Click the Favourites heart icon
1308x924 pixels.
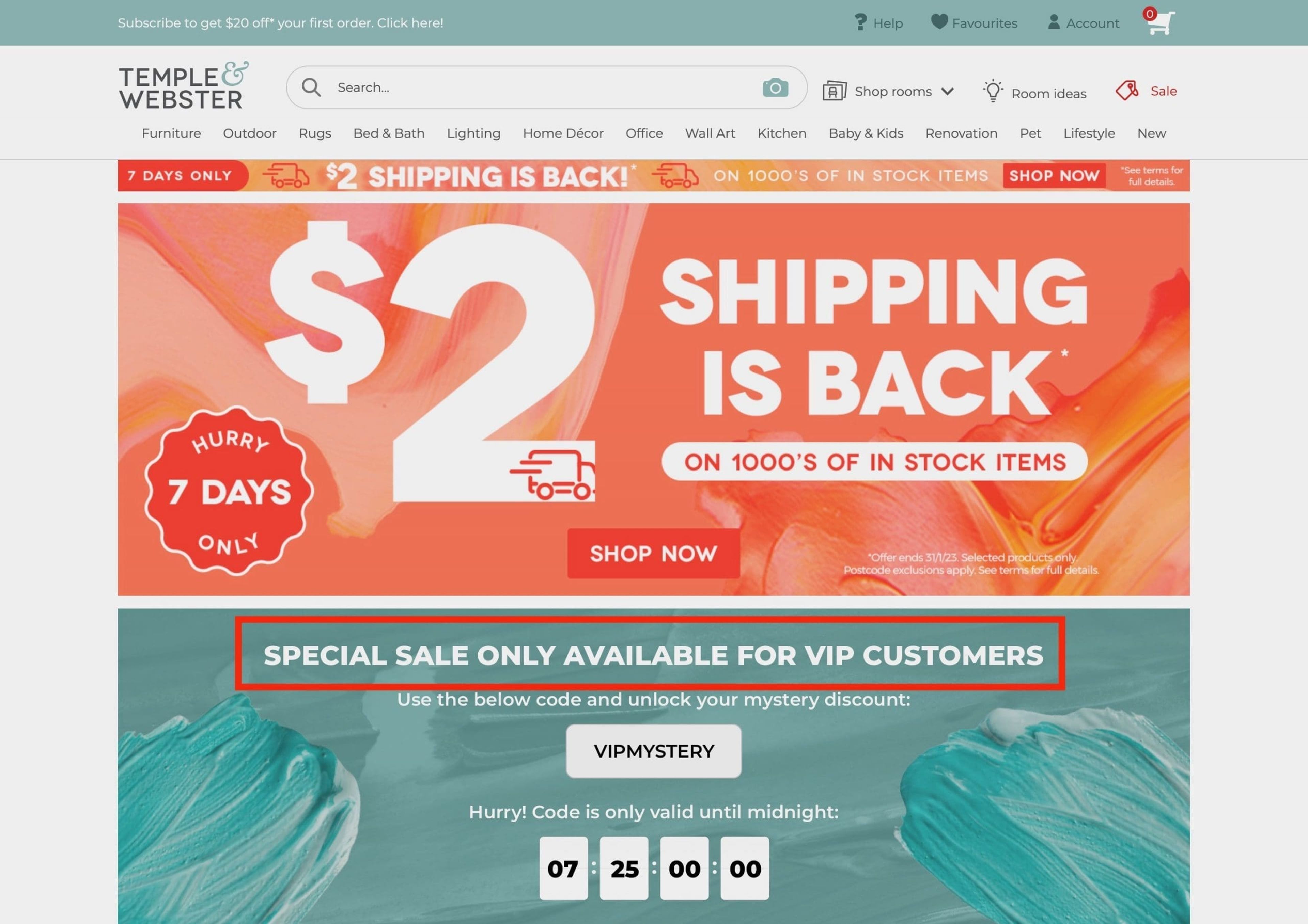click(x=939, y=22)
